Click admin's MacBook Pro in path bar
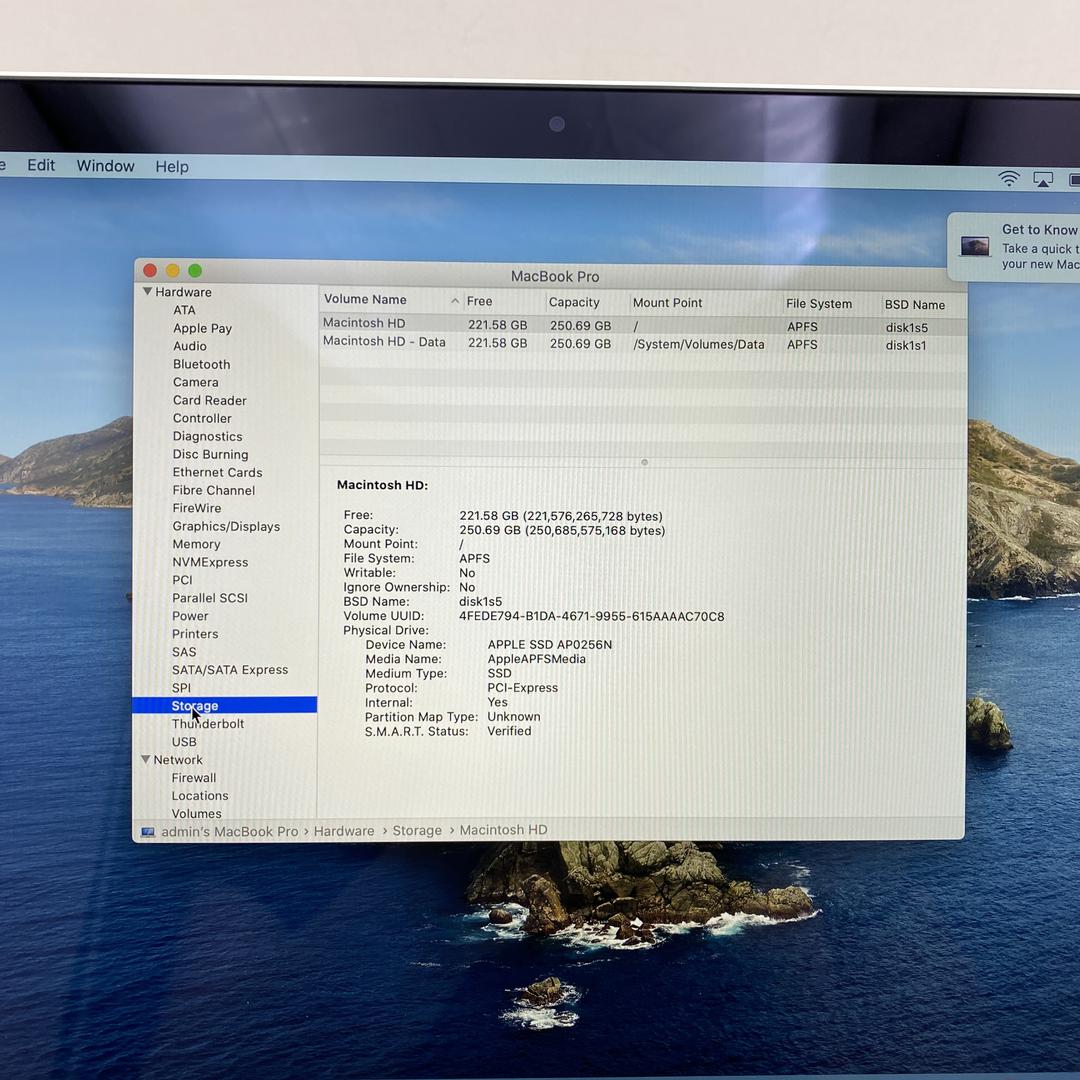This screenshot has height=1080, width=1080. pyautogui.click(x=229, y=832)
